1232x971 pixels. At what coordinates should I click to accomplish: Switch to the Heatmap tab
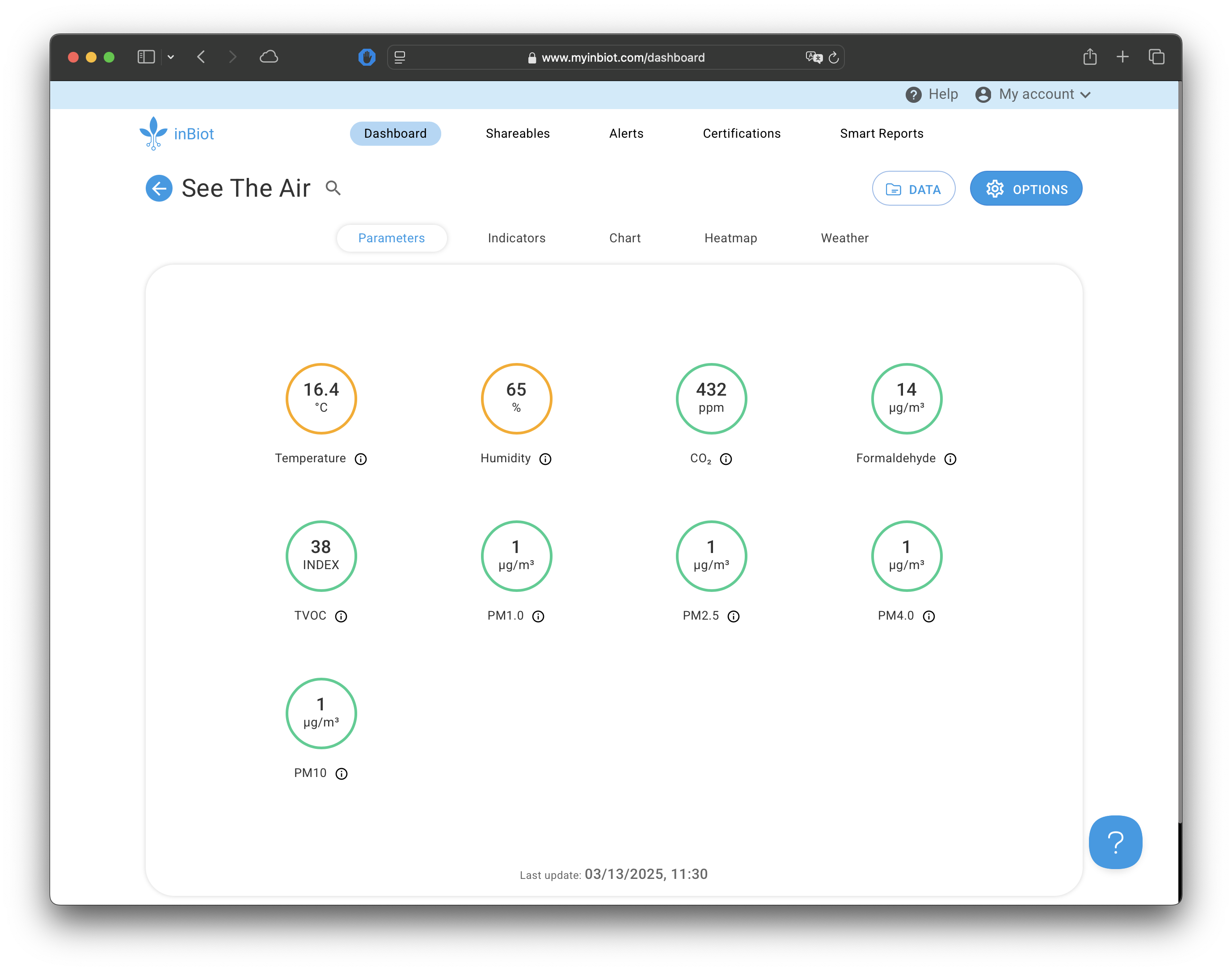click(730, 238)
